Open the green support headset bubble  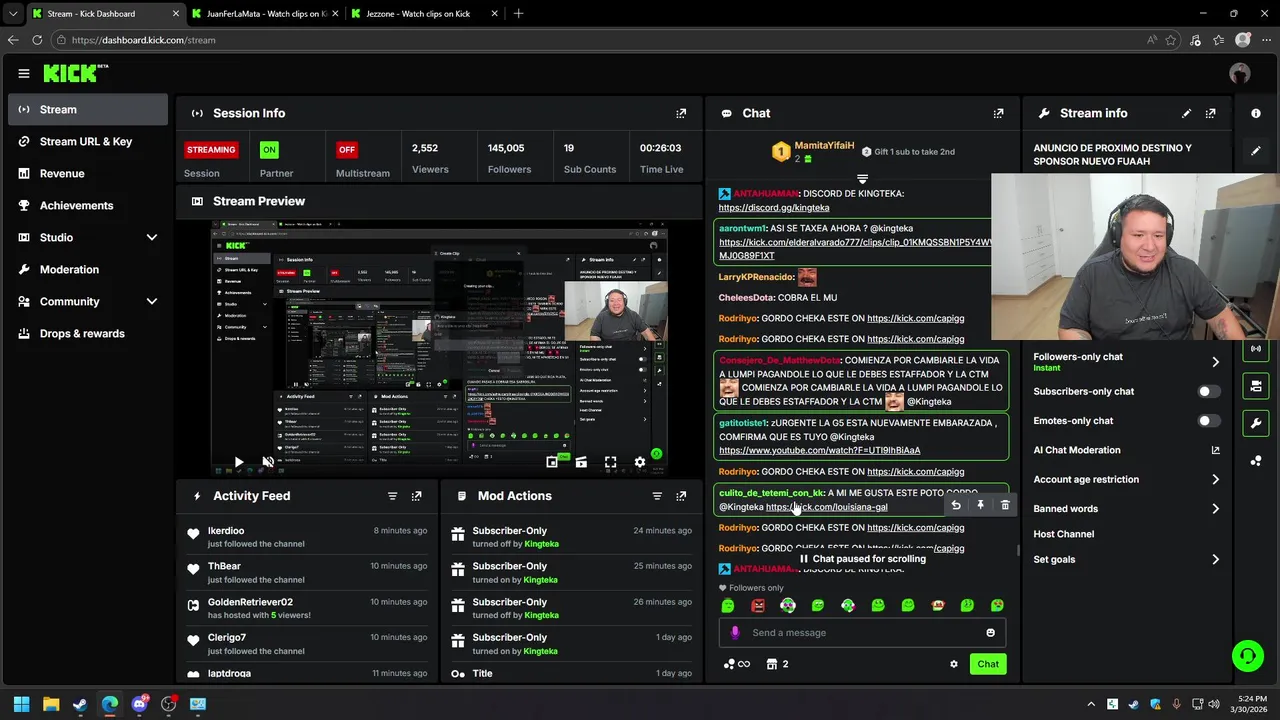point(1248,656)
